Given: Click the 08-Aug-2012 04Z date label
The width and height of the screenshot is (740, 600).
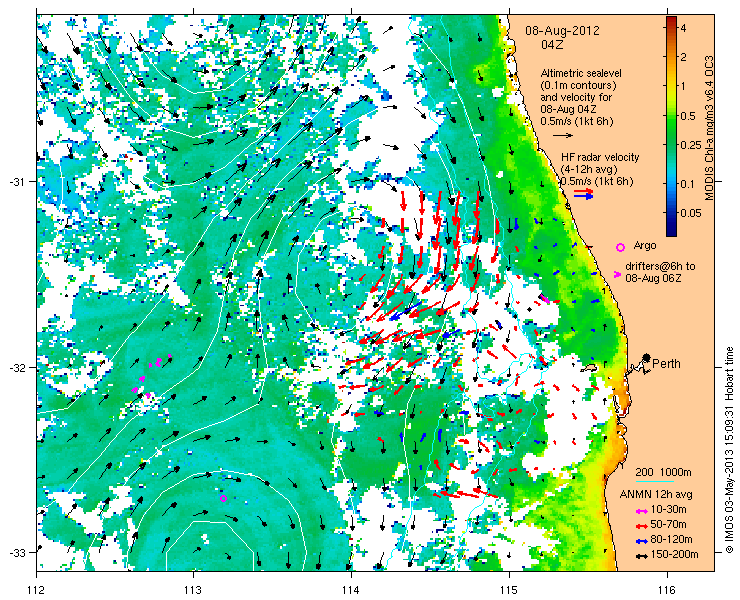Looking at the screenshot, I should [563, 38].
